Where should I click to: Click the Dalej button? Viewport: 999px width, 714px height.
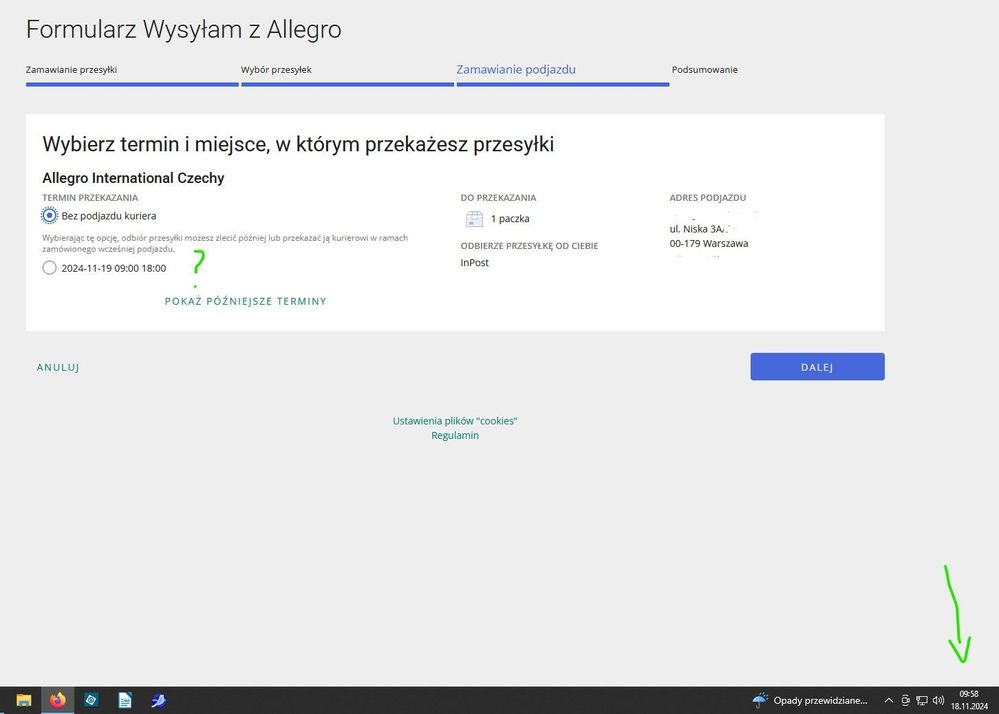click(x=817, y=367)
